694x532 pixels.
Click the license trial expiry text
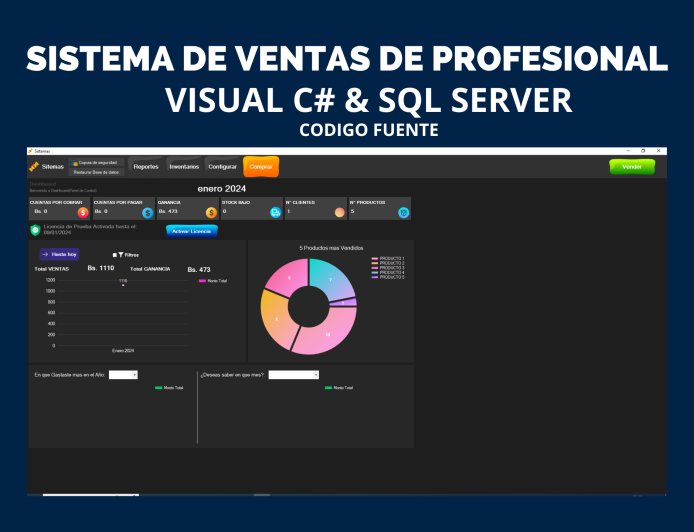pos(90,229)
